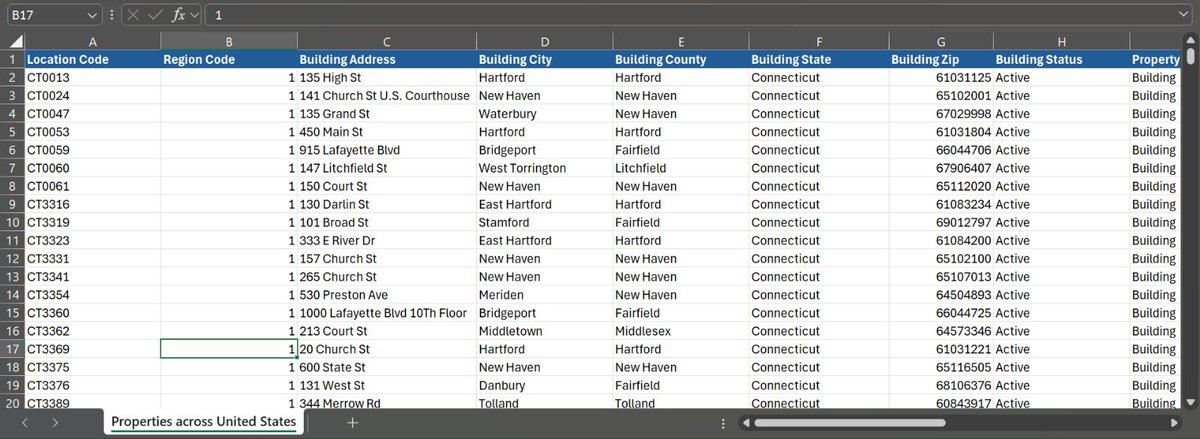Viewport: 1200px width, 439px height.
Task: Click the Middletown city cell
Action: (544, 331)
